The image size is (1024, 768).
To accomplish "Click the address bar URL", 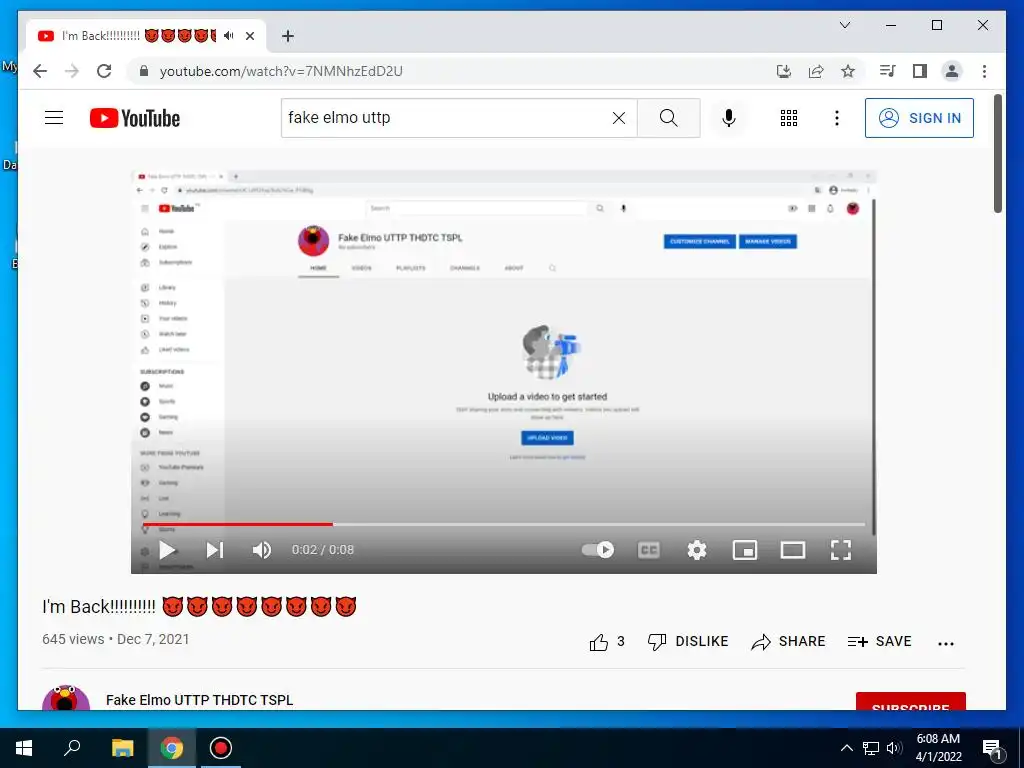I will click(x=281, y=71).
